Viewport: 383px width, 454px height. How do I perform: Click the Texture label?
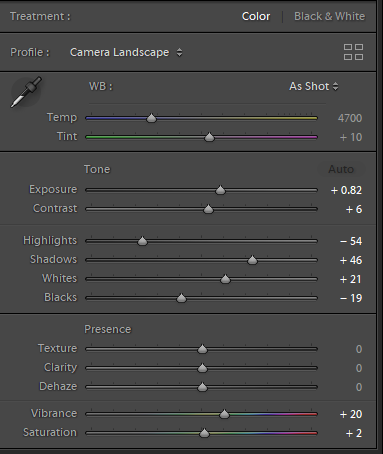(57, 348)
